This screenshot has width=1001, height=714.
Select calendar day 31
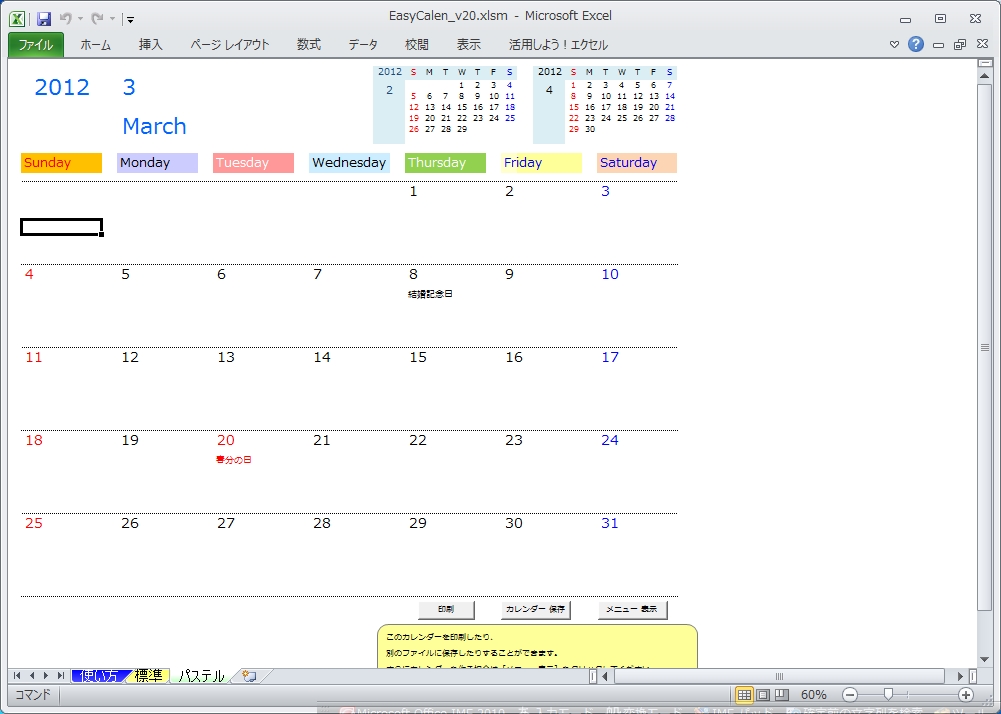tap(610, 523)
